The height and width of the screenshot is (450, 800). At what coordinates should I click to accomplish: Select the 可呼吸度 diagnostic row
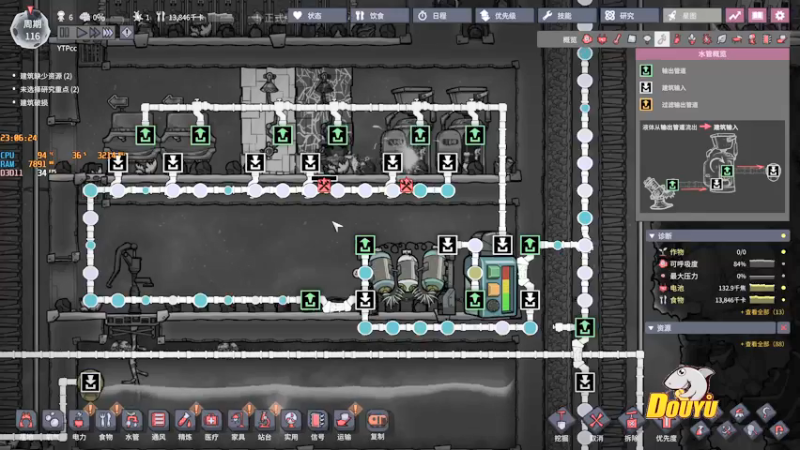pyautogui.click(x=722, y=264)
